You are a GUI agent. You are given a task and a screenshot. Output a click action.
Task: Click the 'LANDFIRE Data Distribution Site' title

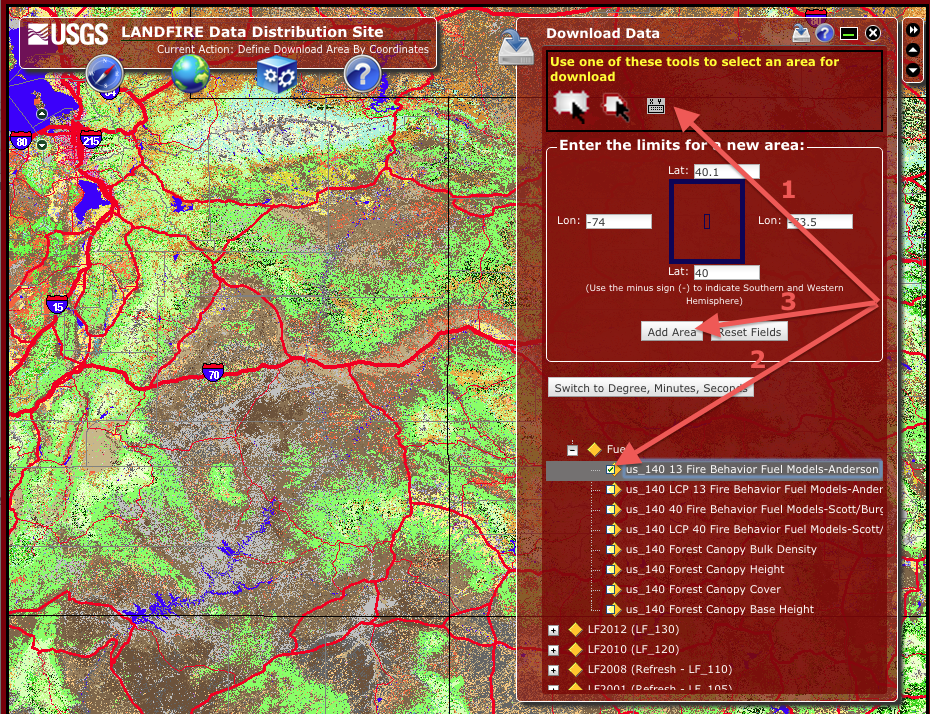coord(252,32)
